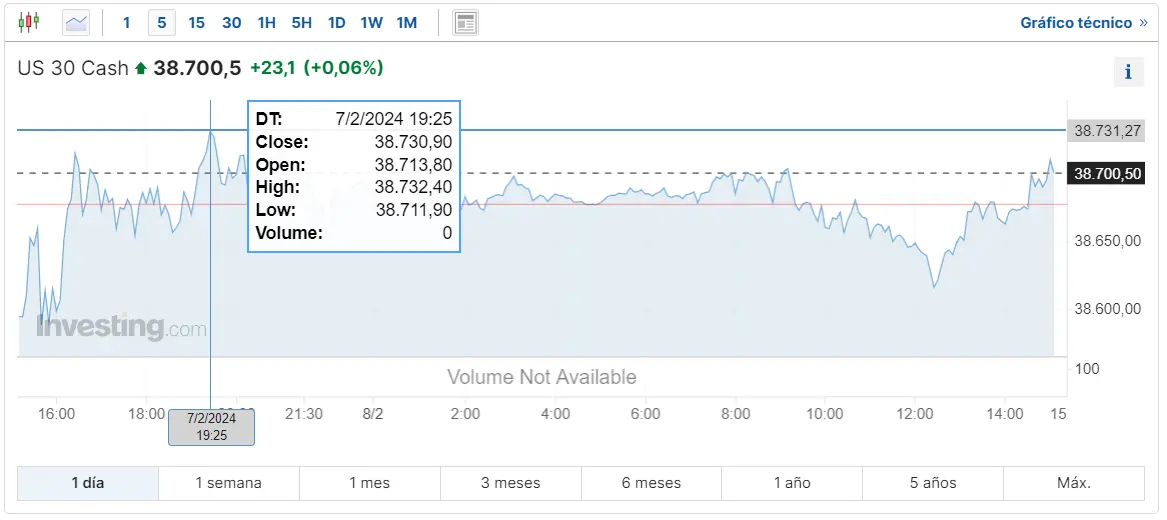Click the Investing.com watermark logo

coord(121,327)
